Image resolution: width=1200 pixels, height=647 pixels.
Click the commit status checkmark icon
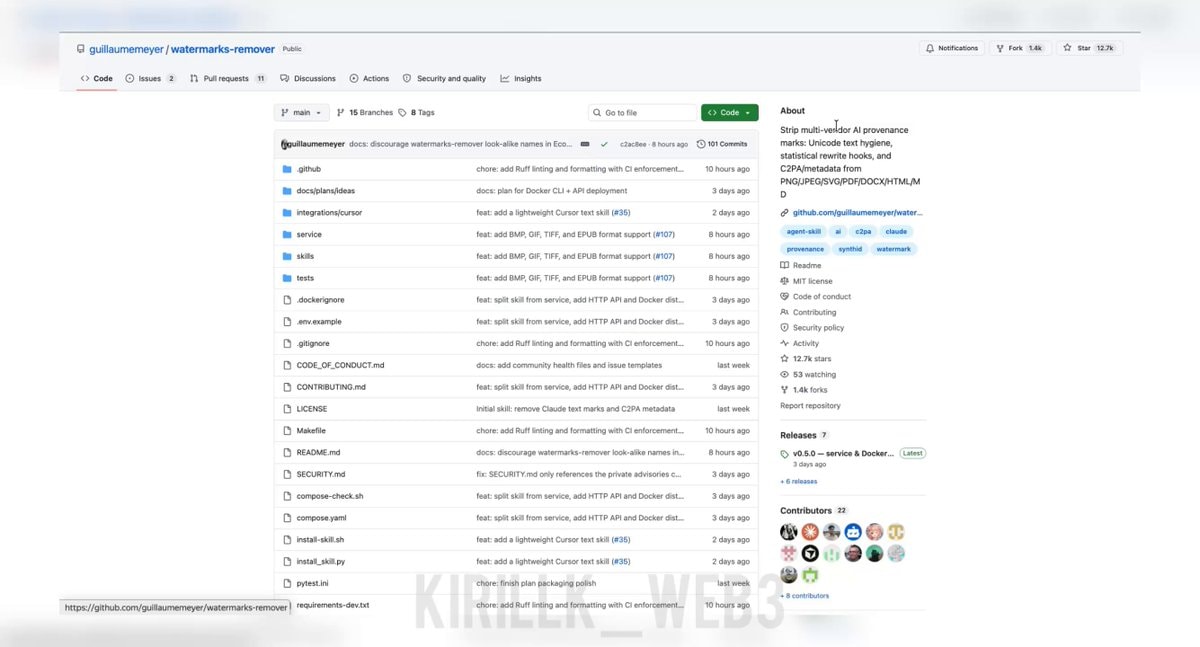pyautogui.click(x=604, y=144)
